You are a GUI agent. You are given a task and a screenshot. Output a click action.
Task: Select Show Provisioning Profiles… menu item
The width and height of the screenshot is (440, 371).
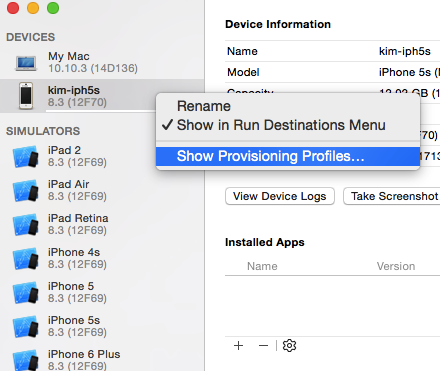(288, 156)
